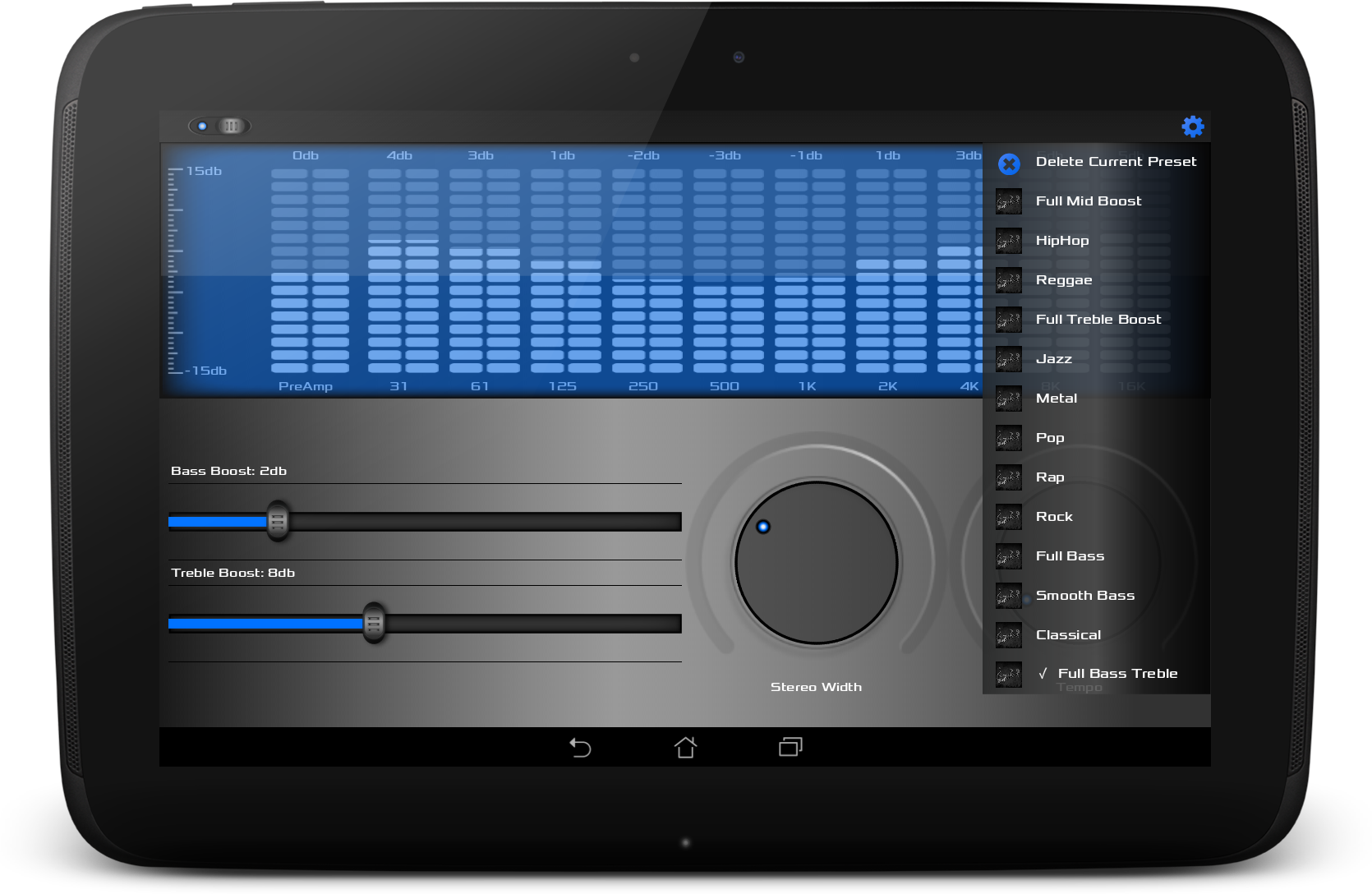Viewport: 1372px width, 894px height.
Task: Click the Metal preset thumbnail icon
Action: click(x=1009, y=399)
